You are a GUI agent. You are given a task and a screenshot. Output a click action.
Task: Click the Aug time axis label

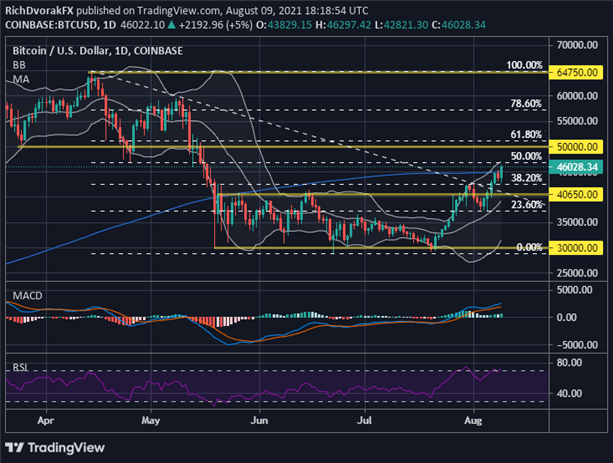tap(473, 421)
